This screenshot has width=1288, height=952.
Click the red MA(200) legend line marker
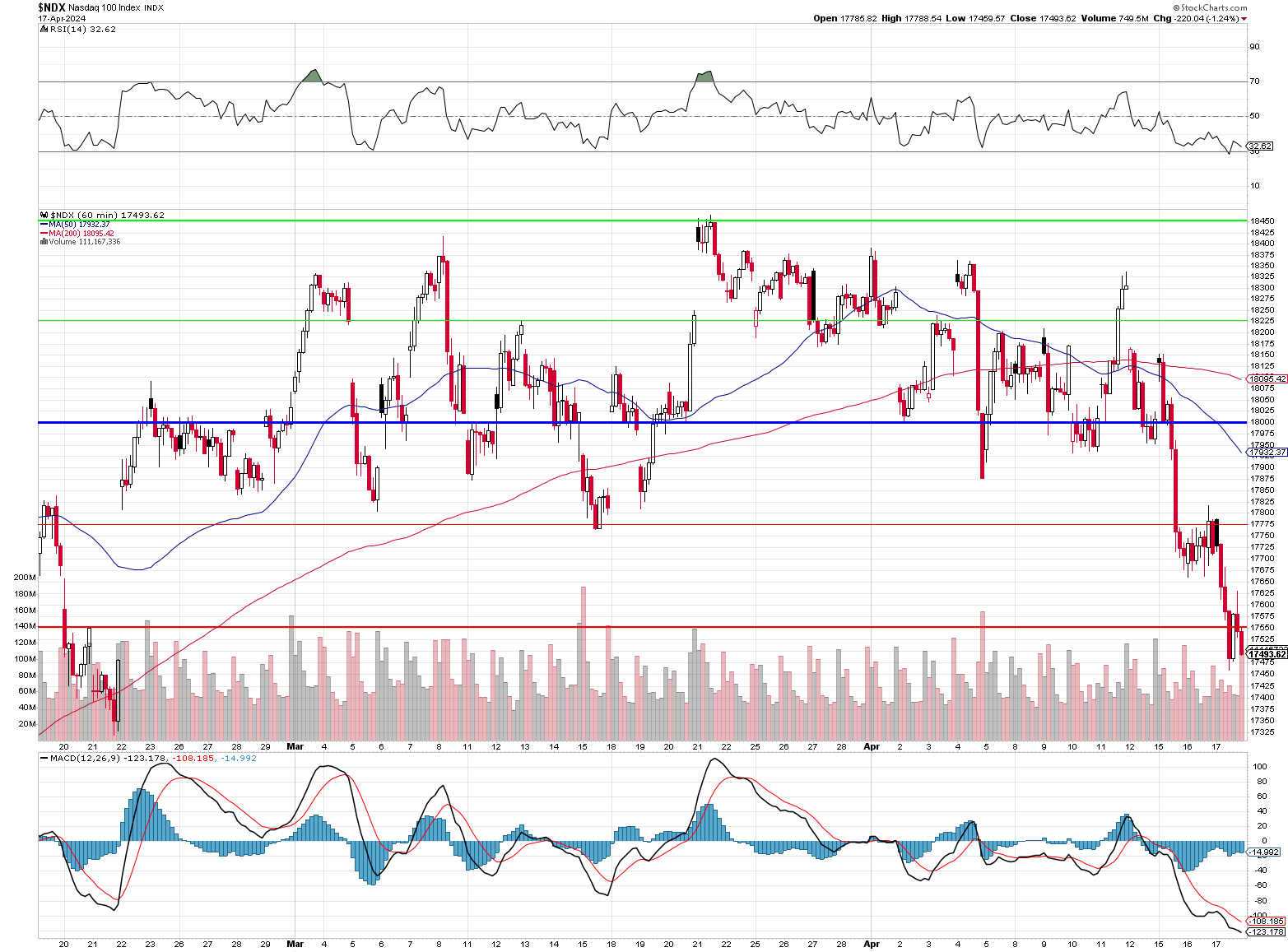(44, 234)
